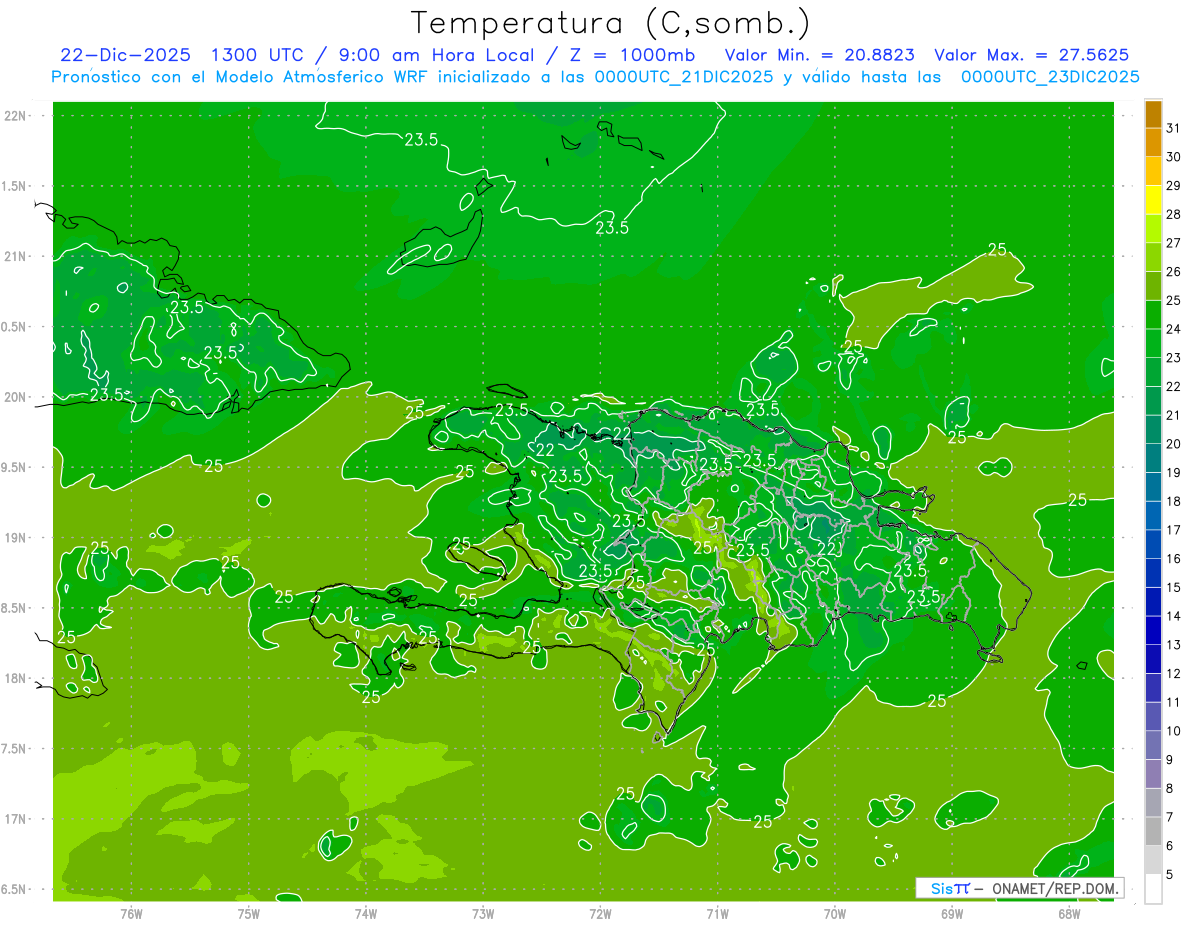
Task: Click the '1.5N' latitude axis label
Action: pyautogui.click(x=16, y=186)
